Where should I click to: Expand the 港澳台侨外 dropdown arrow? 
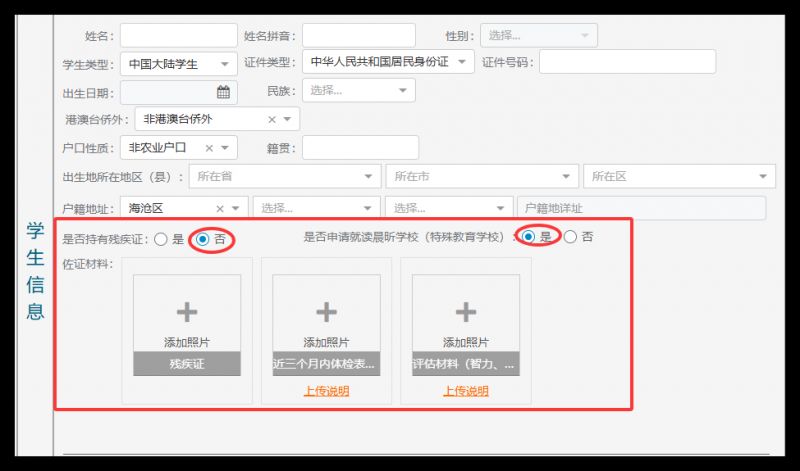287,119
